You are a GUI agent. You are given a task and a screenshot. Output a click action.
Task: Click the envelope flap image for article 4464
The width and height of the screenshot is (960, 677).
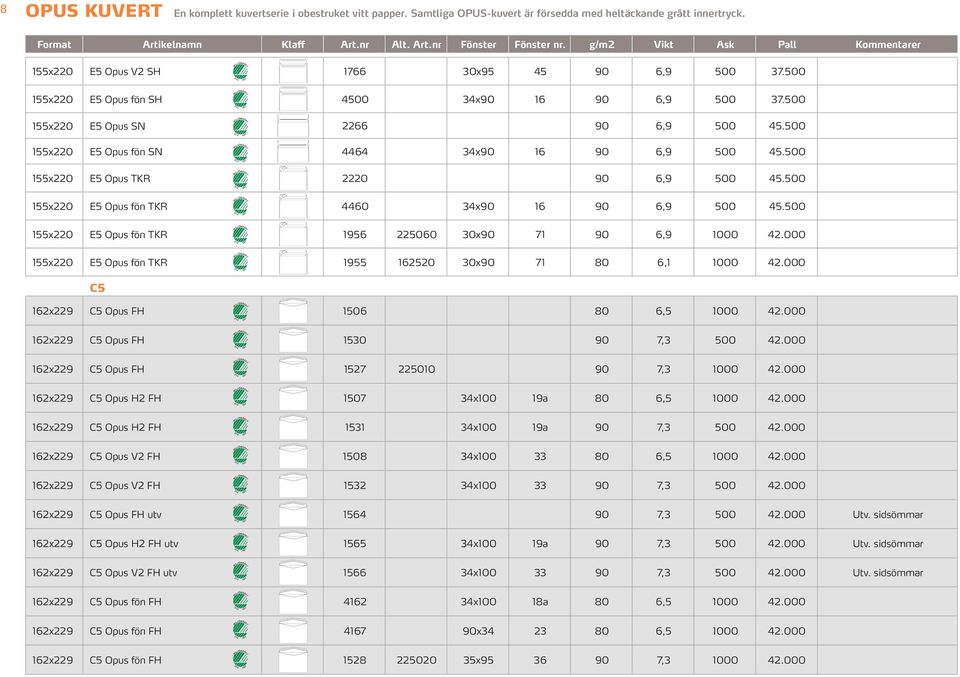click(x=293, y=152)
